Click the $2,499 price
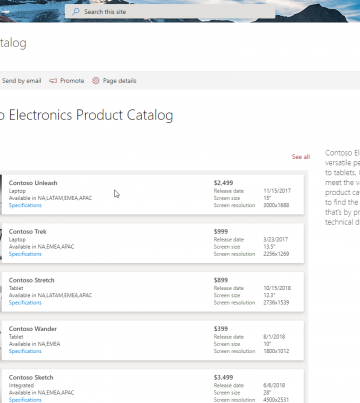The width and height of the screenshot is (360, 403). [223, 183]
